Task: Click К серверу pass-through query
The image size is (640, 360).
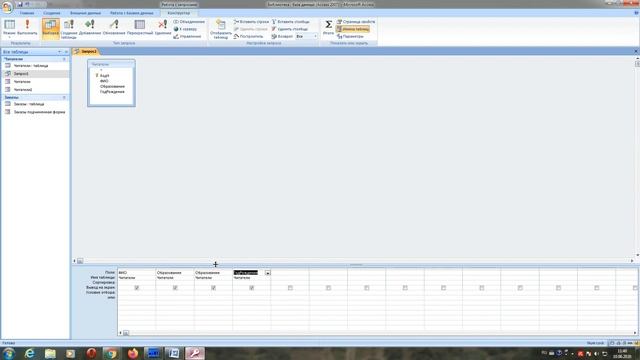Action: click(x=185, y=29)
